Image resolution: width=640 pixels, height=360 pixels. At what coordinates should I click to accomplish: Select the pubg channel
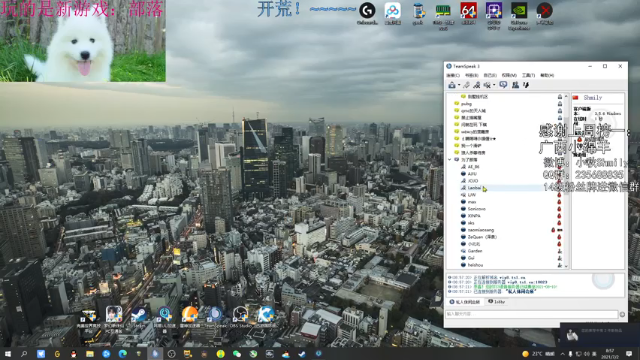pyautogui.click(x=466, y=104)
